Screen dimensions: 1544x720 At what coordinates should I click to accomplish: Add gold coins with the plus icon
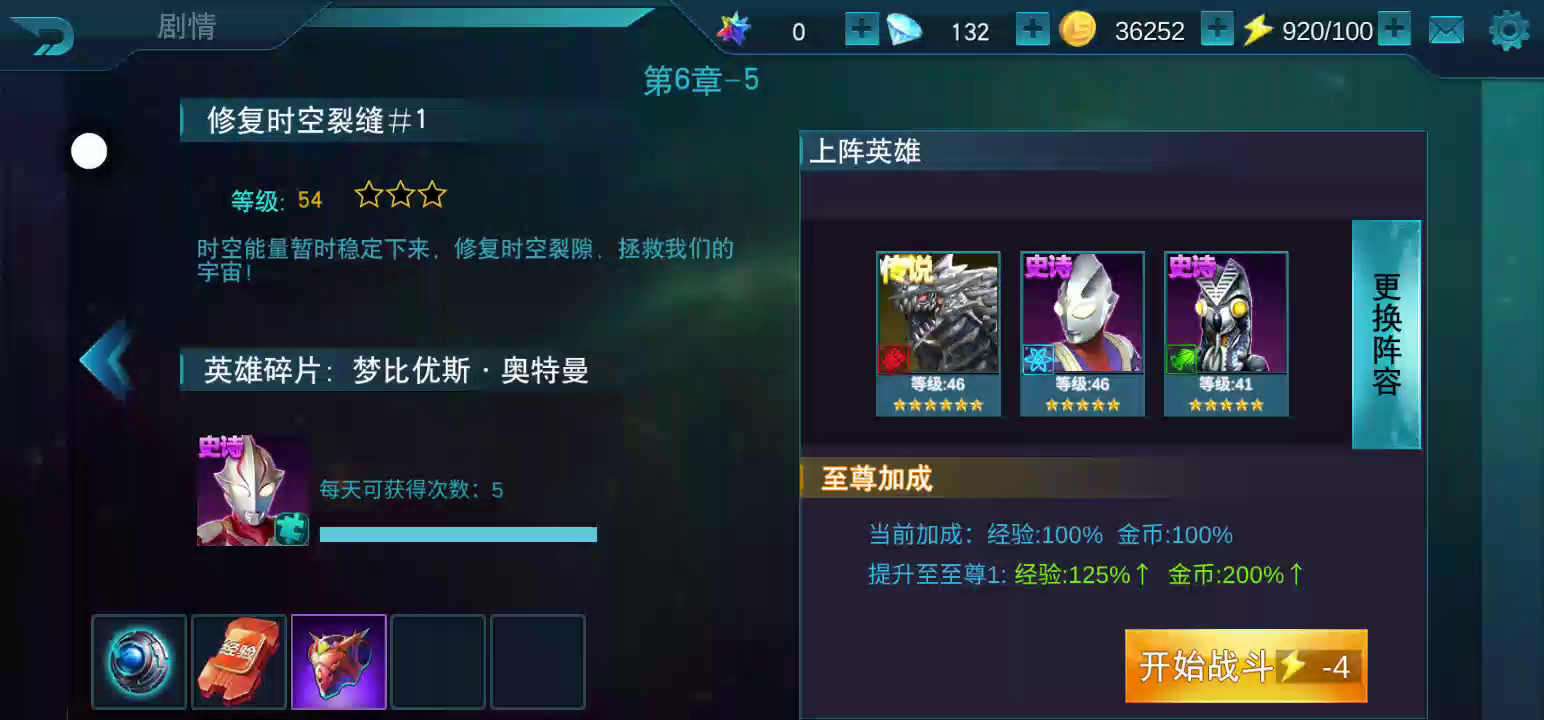(1217, 30)
